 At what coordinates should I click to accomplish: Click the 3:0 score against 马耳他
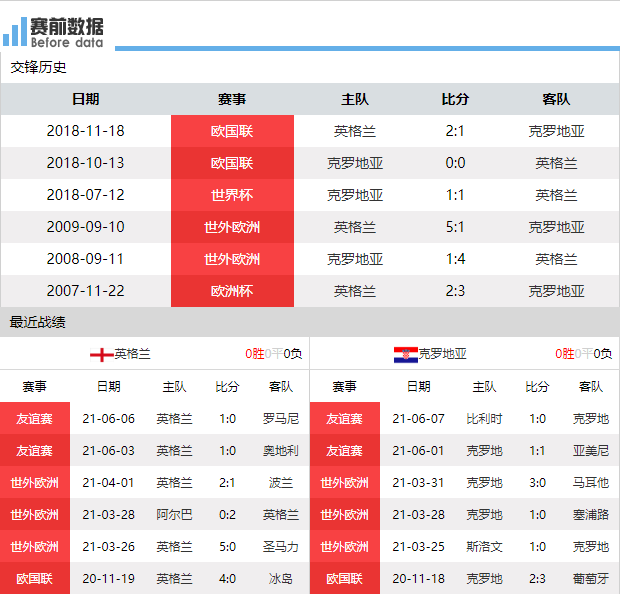(537, 482)
